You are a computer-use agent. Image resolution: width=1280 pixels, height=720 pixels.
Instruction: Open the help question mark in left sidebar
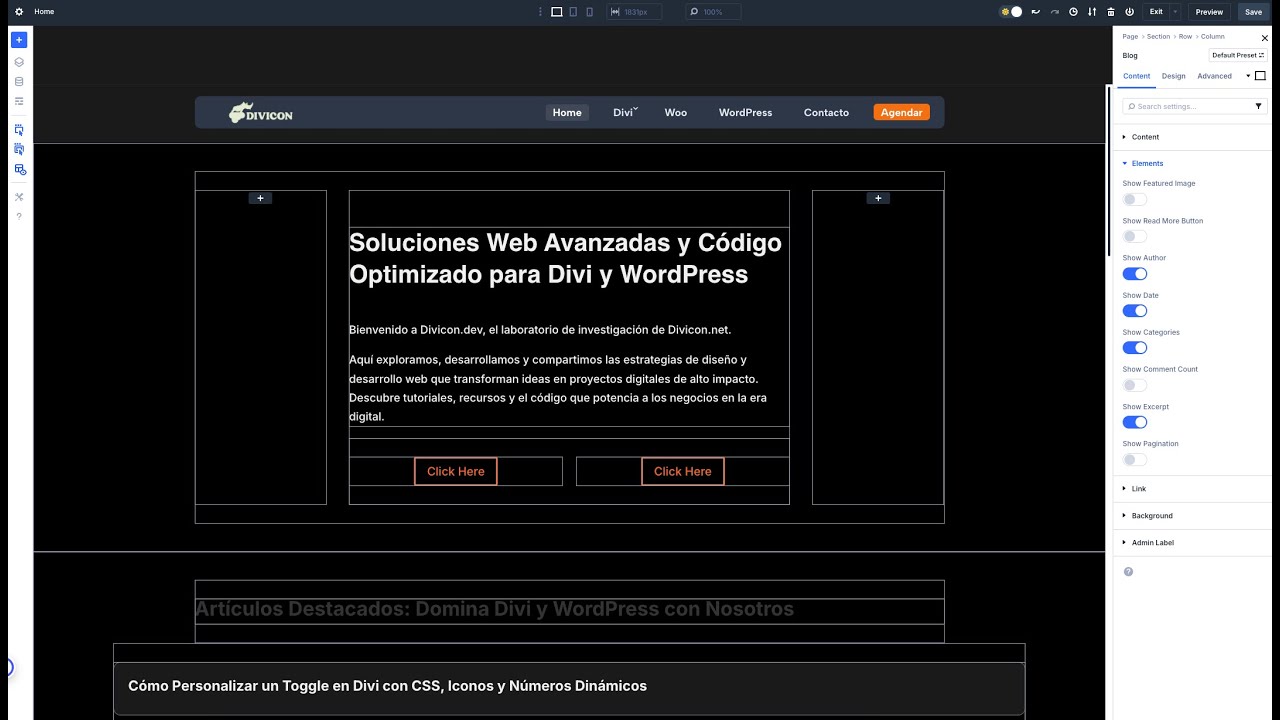(19, 216)
